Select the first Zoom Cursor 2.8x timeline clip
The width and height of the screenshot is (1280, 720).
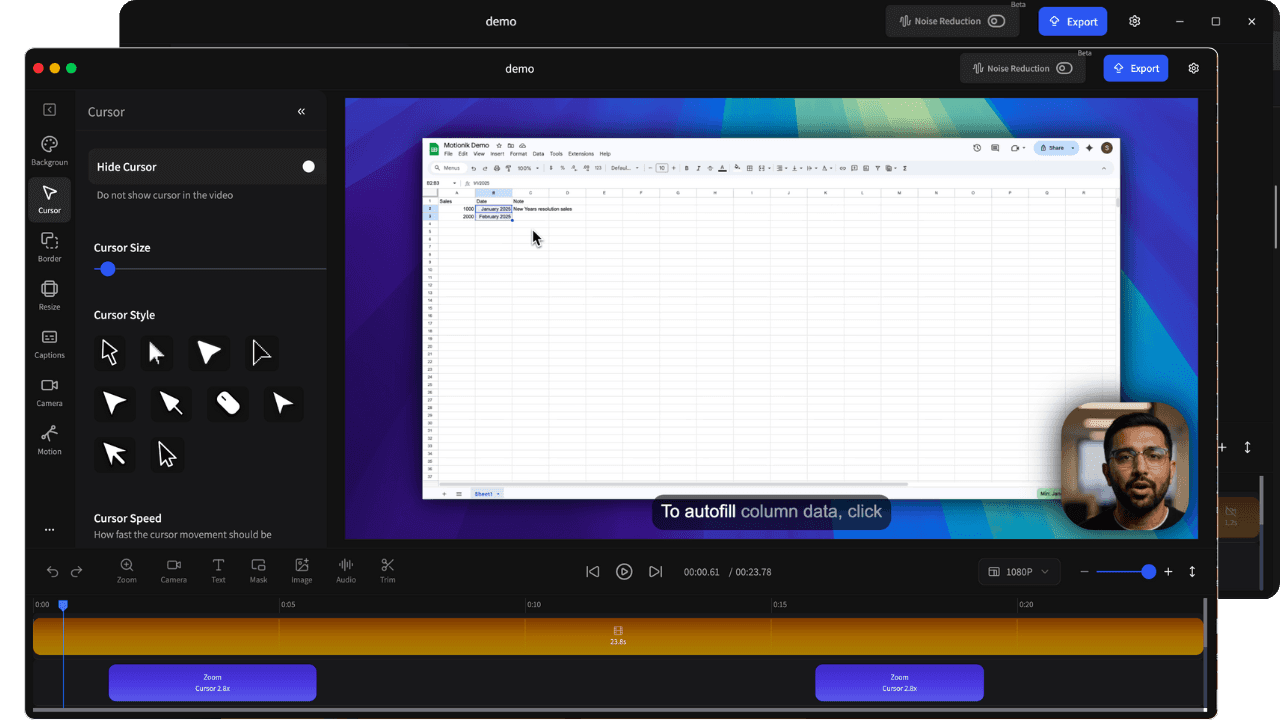212,682
